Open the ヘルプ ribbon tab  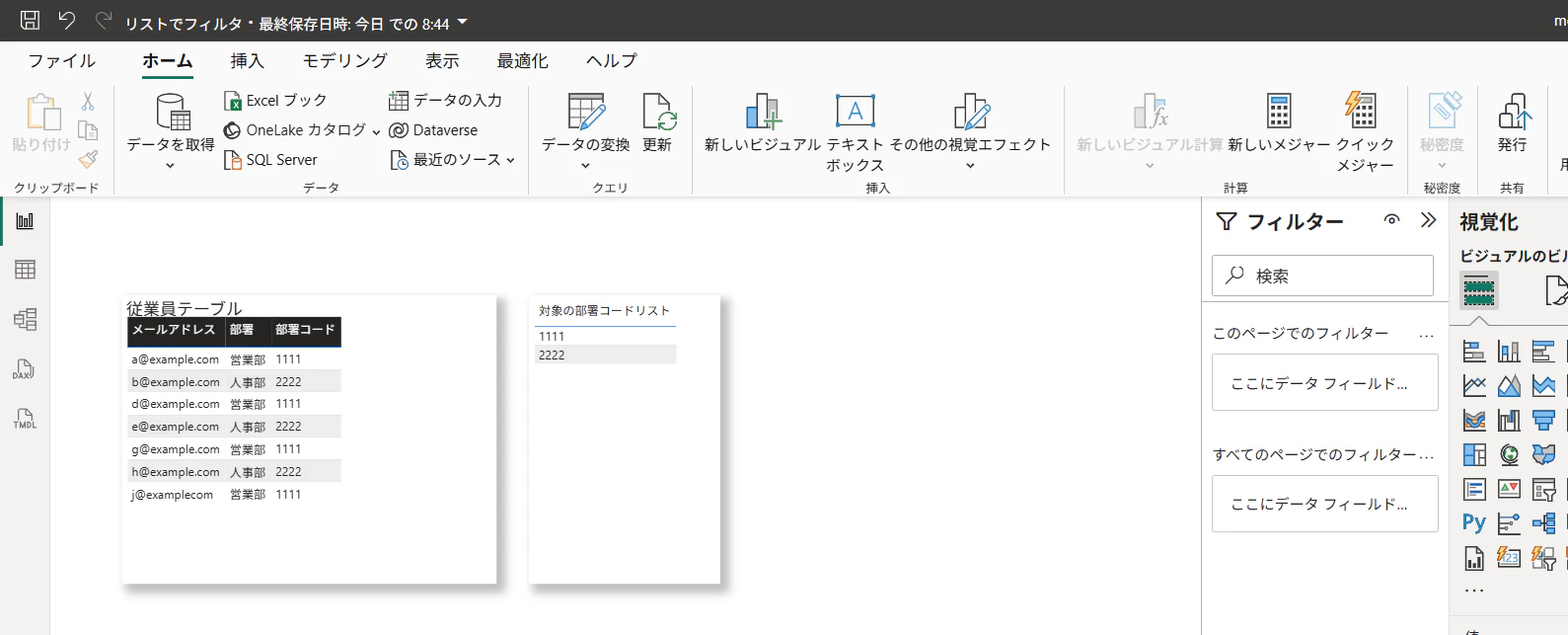tap(611, 61)
